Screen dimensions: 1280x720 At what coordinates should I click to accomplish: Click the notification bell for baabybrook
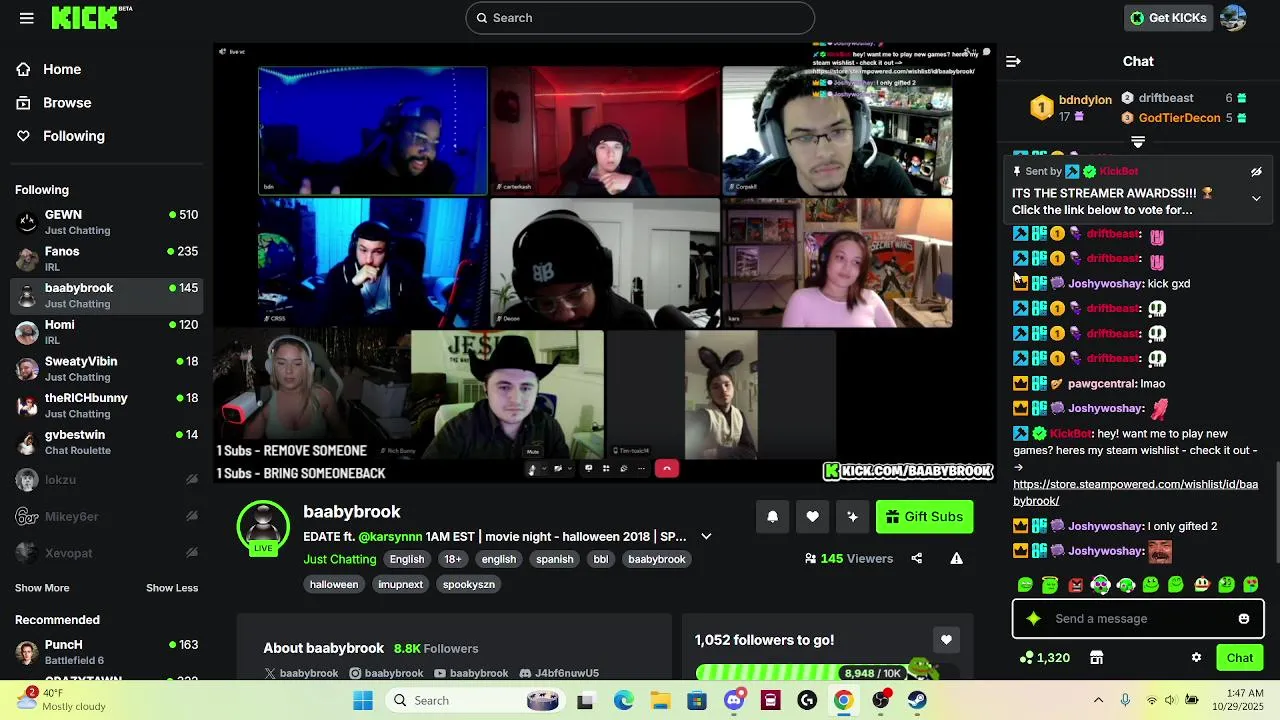point(772,516)
